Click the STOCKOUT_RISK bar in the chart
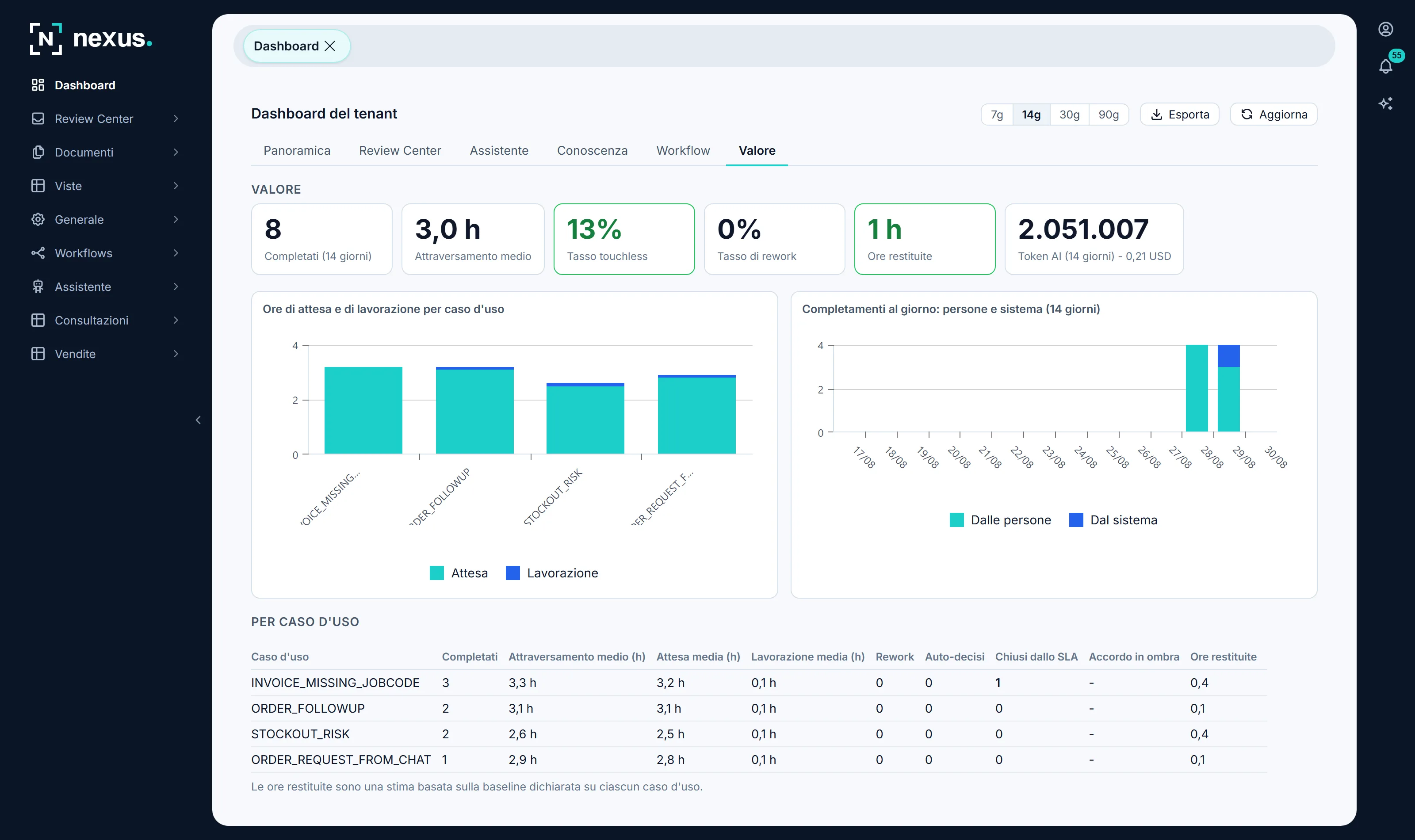Image resolution: width=1415 pixels, height=840 pixels. coord(585,419)
